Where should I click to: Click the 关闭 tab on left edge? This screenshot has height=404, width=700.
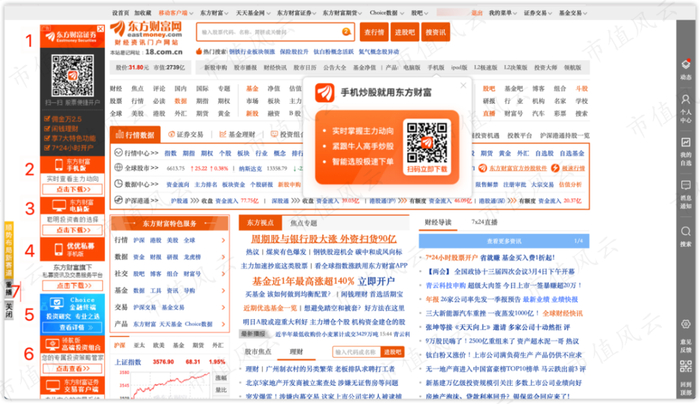8,310
